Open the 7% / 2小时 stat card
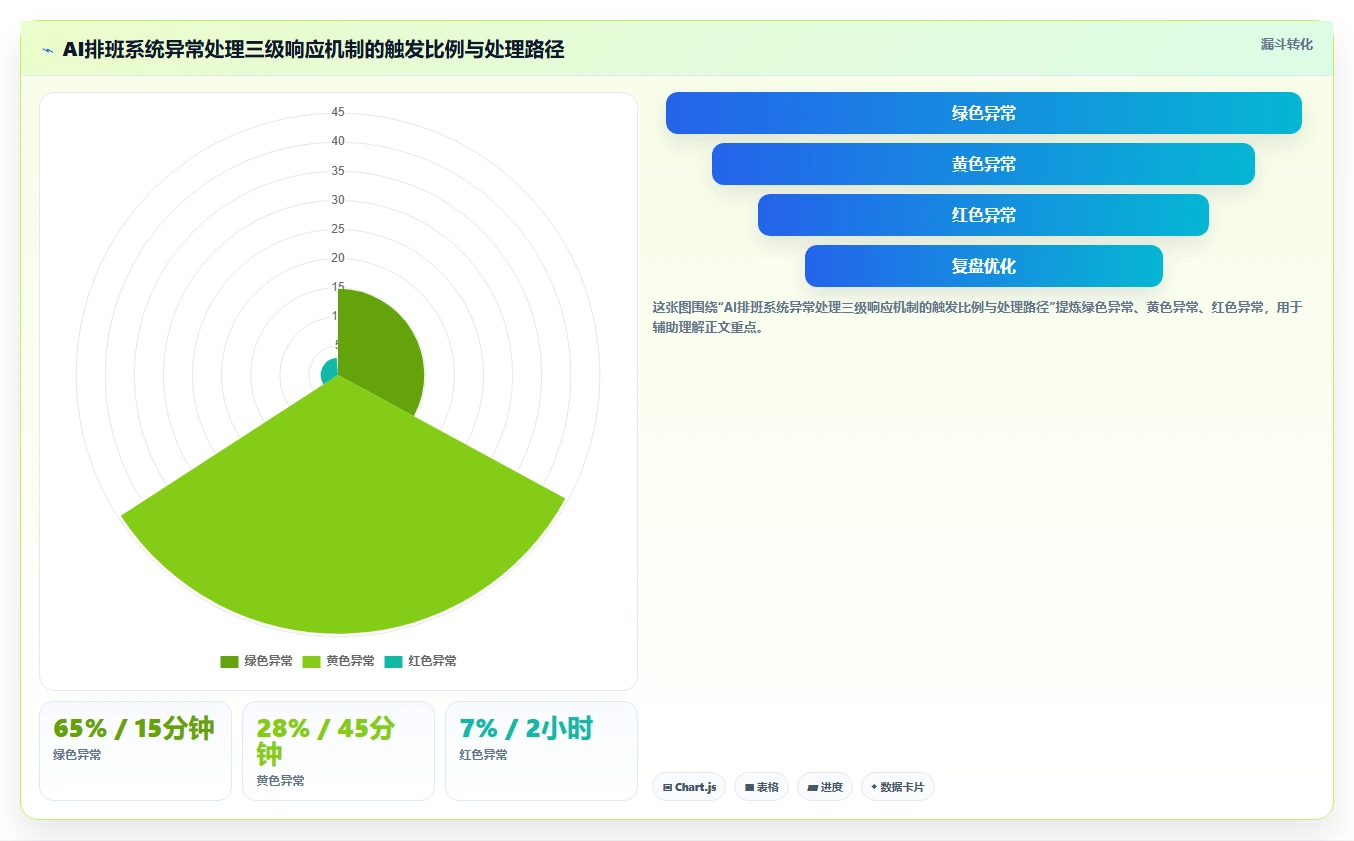The height and width of the screenshot is (841, 1354). 541,751
